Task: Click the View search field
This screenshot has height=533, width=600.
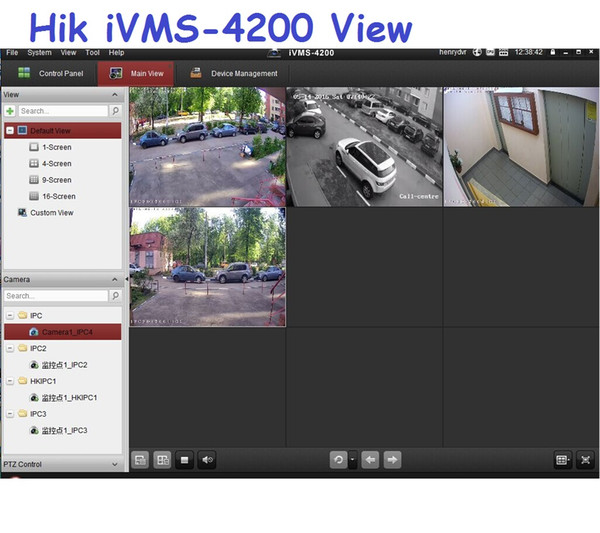Action: pyautogui.click(x=63, y=111)
